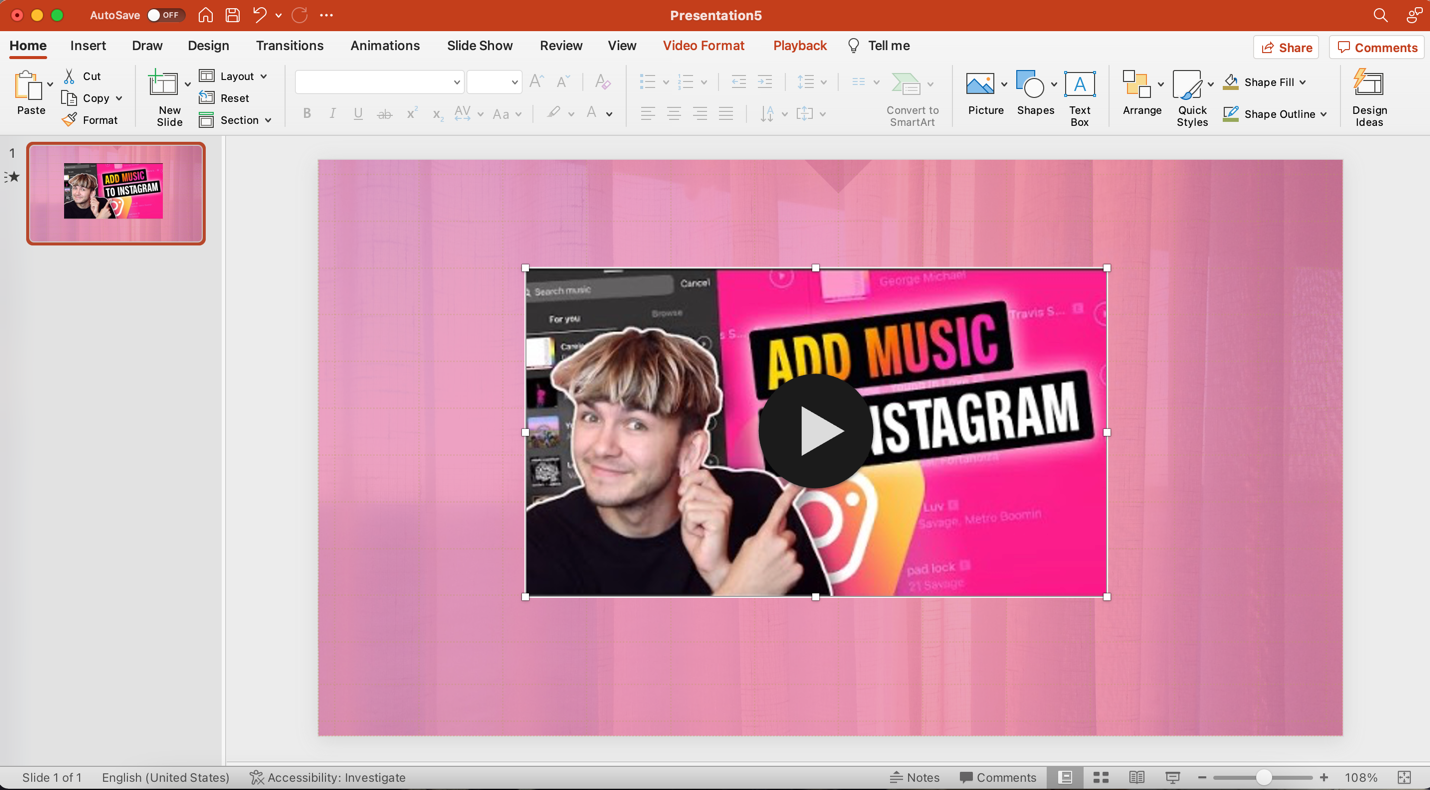
Task: Toggle the Notes pane
Action: tap(914, 777)
